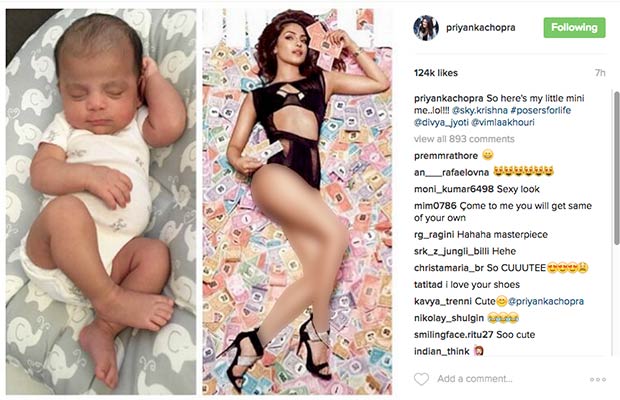The height and width of the screenshot is (400, 620).
Task: Toggle the green Following button
Action: click(574, 28)
